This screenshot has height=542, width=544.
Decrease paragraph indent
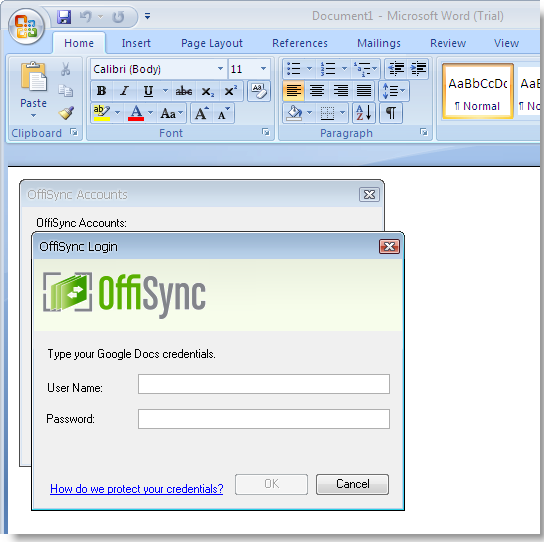click(x=397, y=69)
